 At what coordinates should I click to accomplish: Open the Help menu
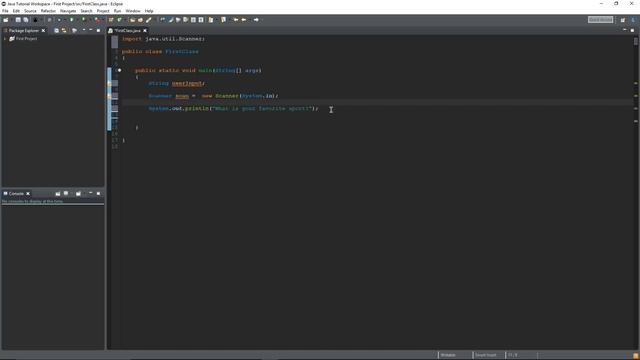[149, 11]
